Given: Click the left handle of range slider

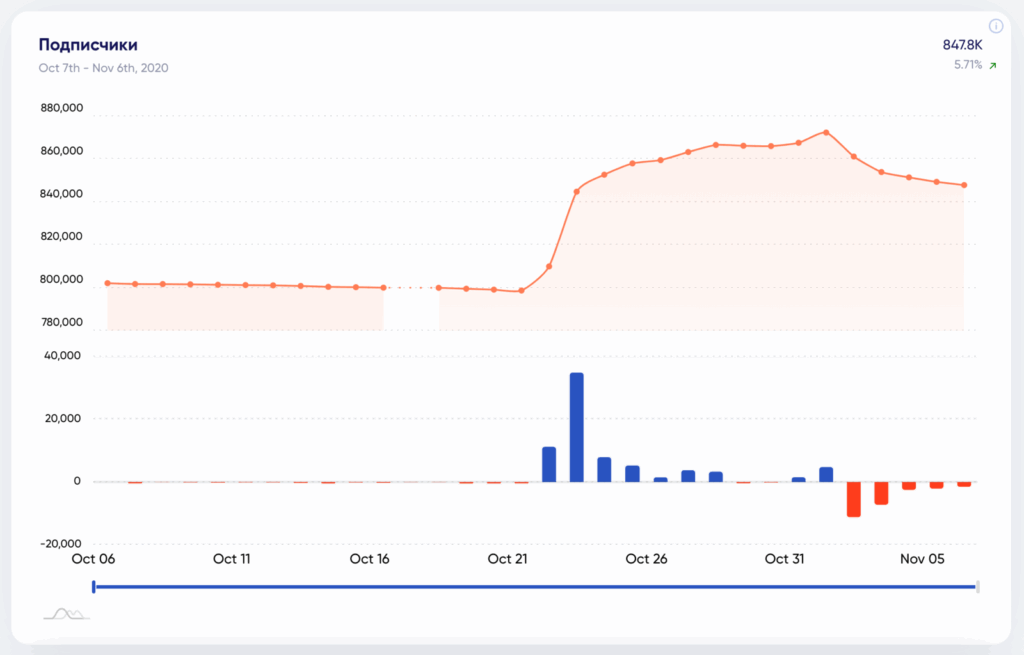Looking at the screenshot, I should pyautogui.click(x=93, y=587).
